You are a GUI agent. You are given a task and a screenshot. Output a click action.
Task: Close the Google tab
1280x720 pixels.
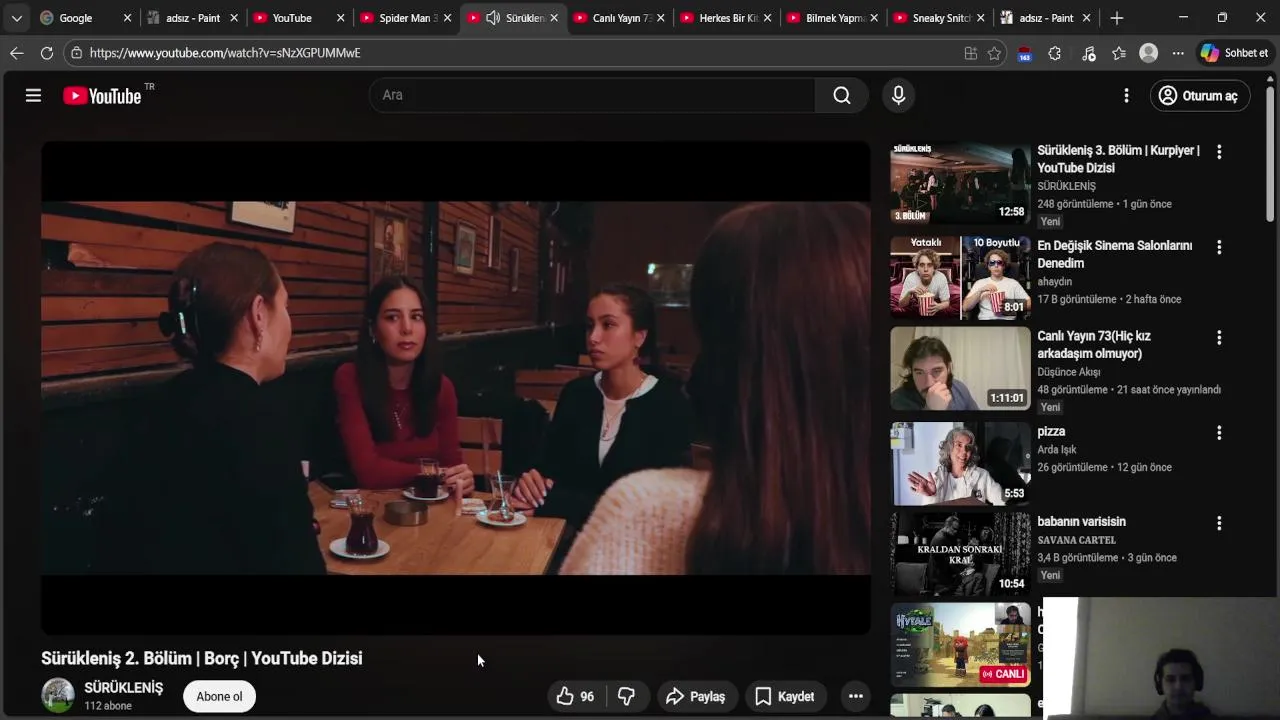click(x=127, y=18)
